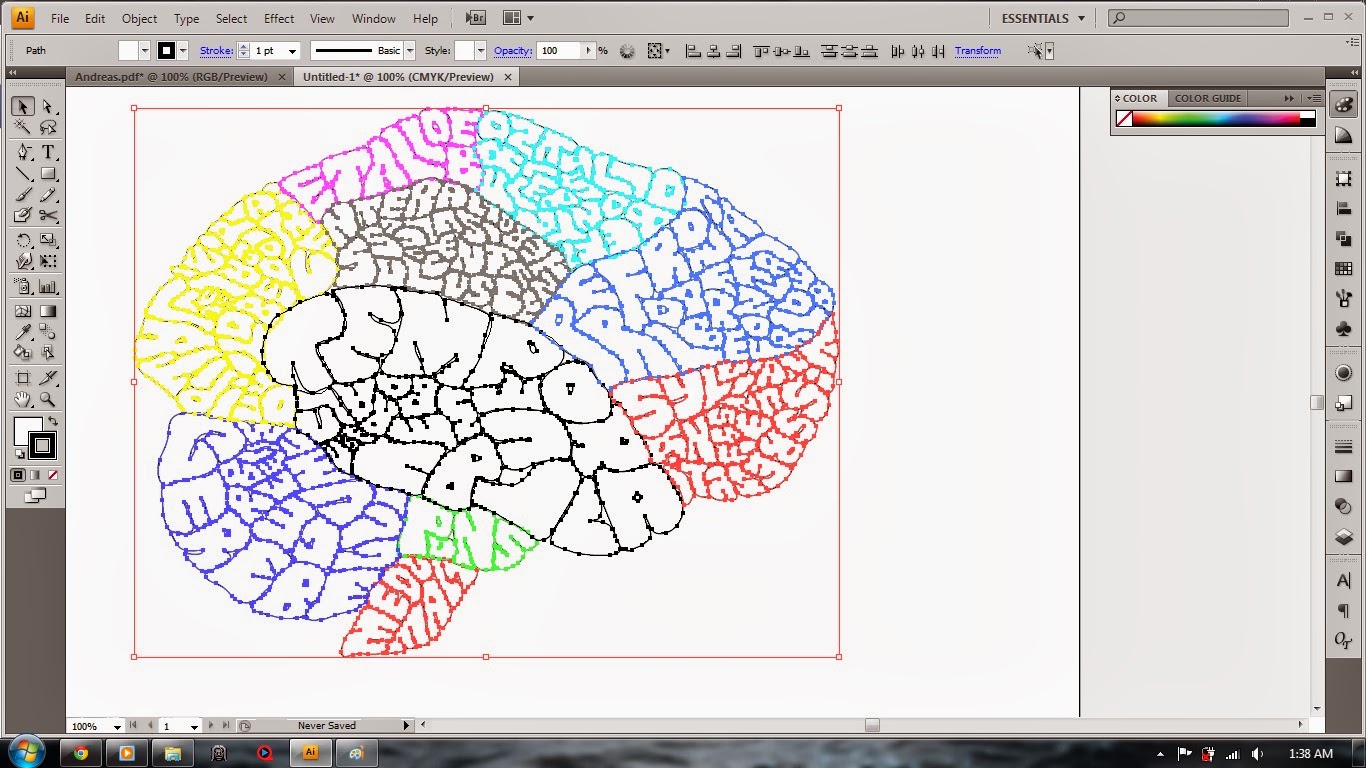Open the arrange documents dropdown

pyautogui.click(x=517, y=18)
